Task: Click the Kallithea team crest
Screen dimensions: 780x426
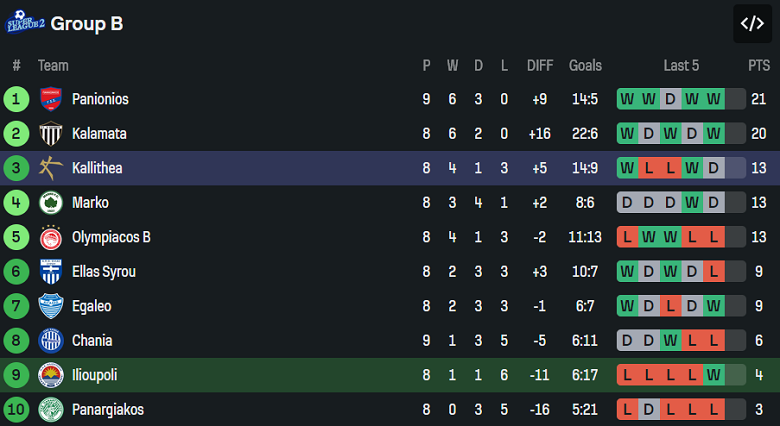Action: click(x=51, y=168)
